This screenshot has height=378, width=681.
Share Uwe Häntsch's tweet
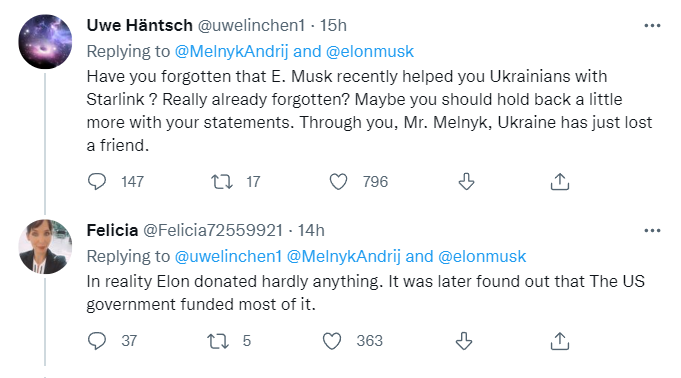(560, 182)
